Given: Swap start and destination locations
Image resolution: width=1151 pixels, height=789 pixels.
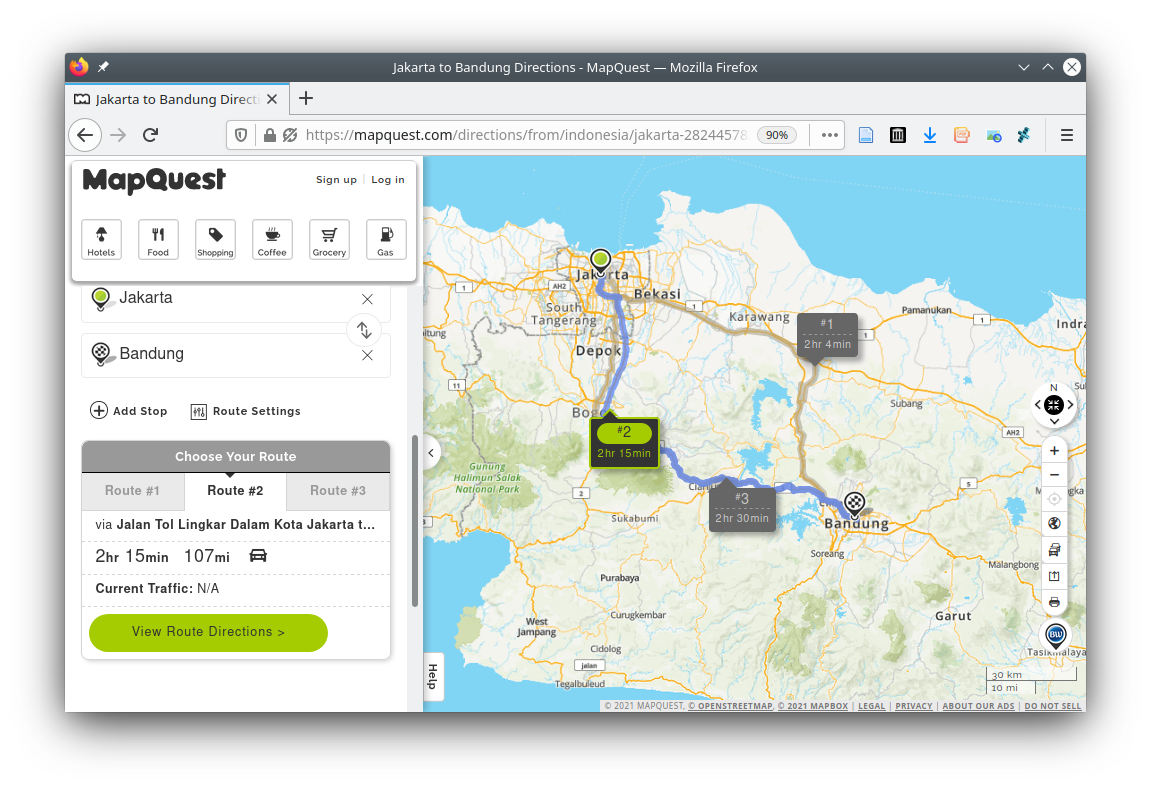Looking at the screenshot, I should tap(364, 330).
